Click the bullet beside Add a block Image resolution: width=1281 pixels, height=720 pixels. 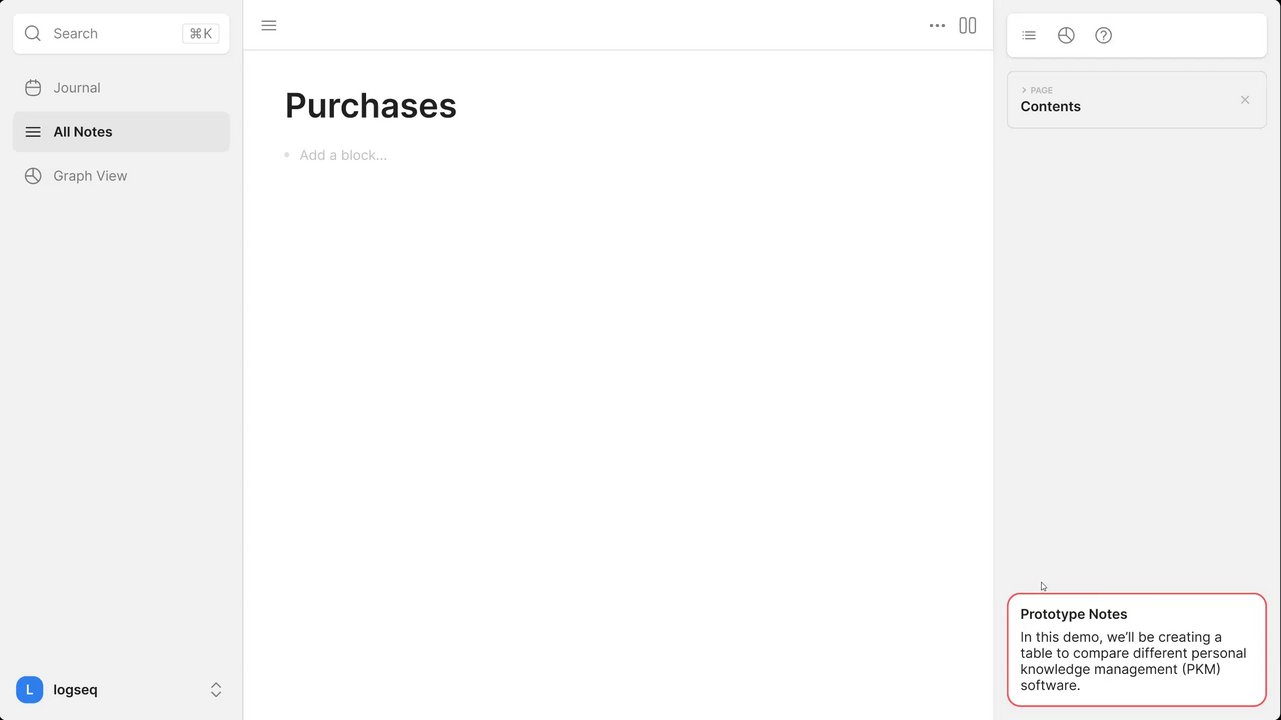[287, 155]
